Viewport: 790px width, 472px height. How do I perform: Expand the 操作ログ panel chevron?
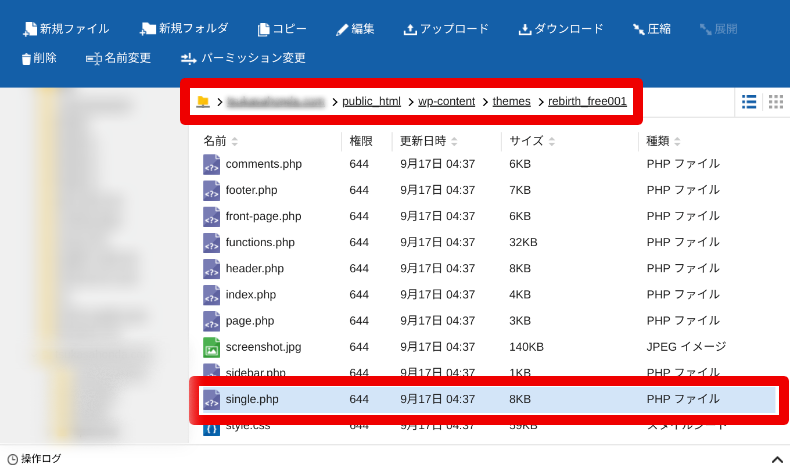click(x=777, y=459)
